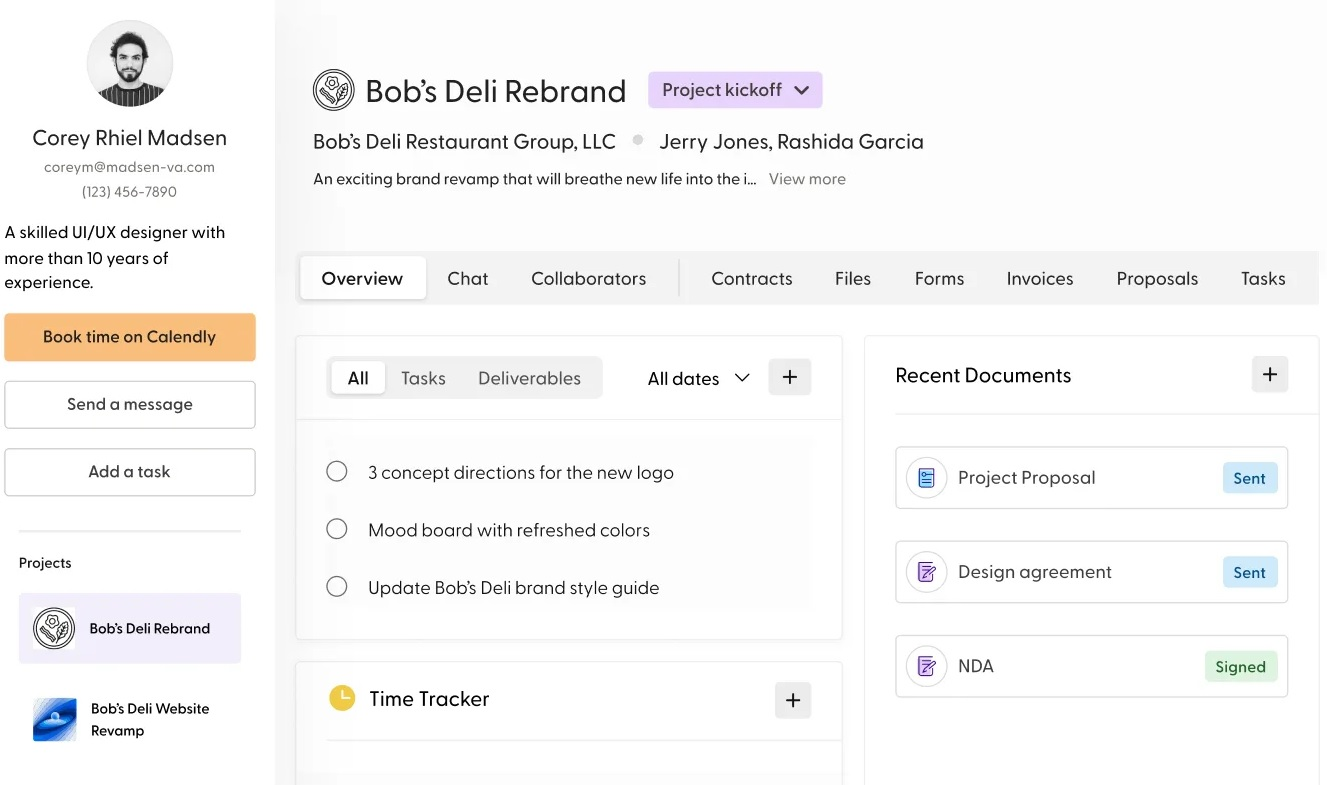Tick Update Bob's Deli brand style guide
This screenshot has width=1327, height=785.
337,587
